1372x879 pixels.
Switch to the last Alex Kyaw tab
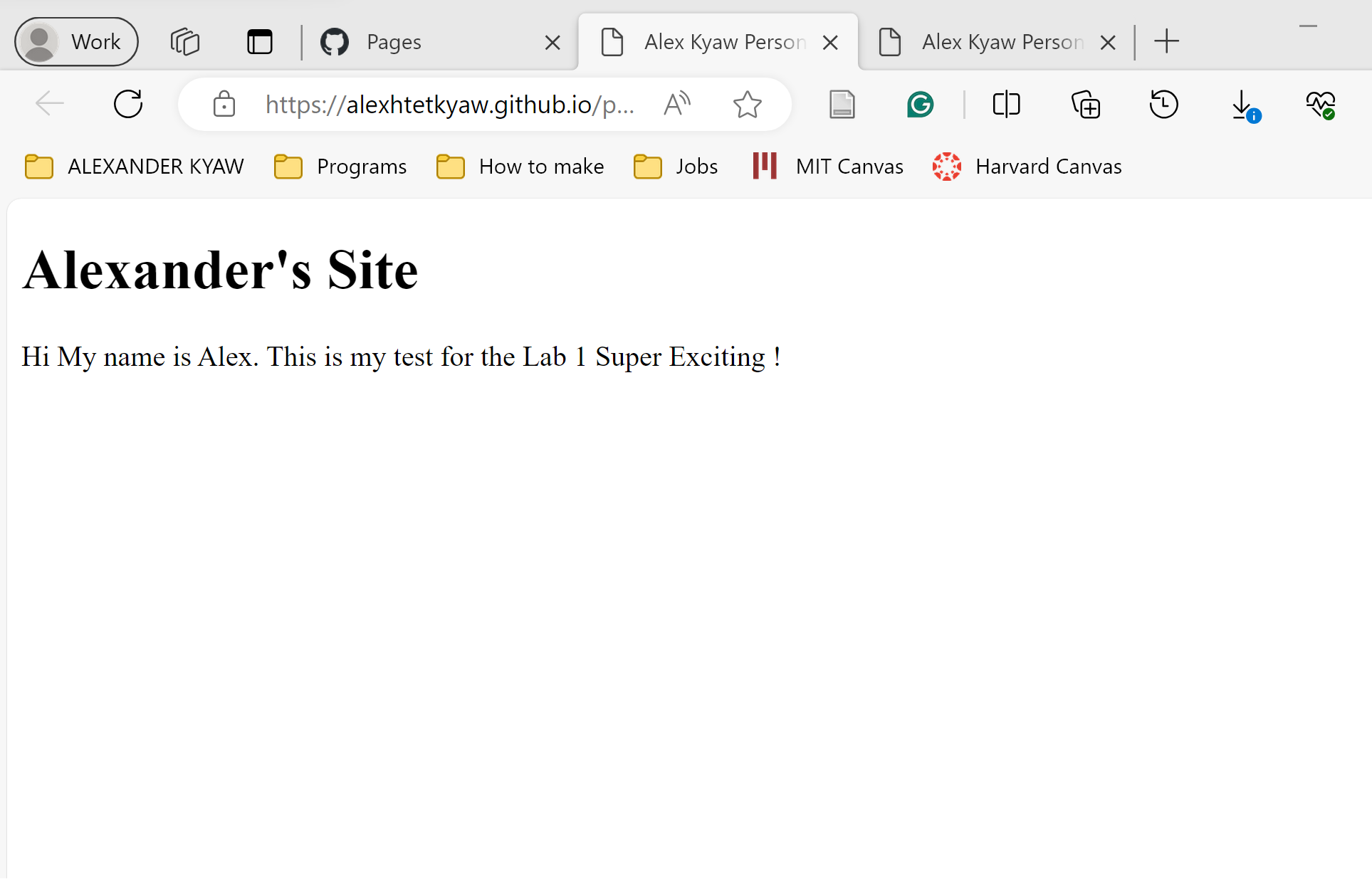(x=990, y=42)
